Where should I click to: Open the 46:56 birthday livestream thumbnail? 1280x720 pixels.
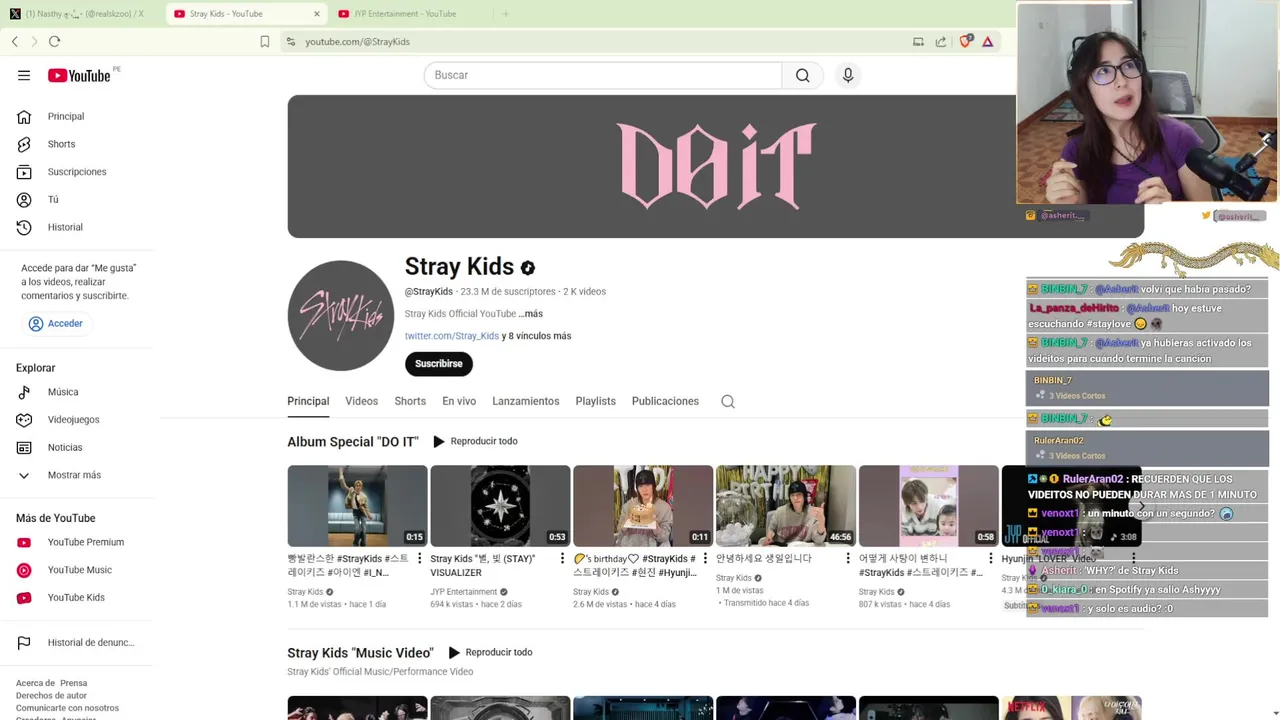pos(786,505)
